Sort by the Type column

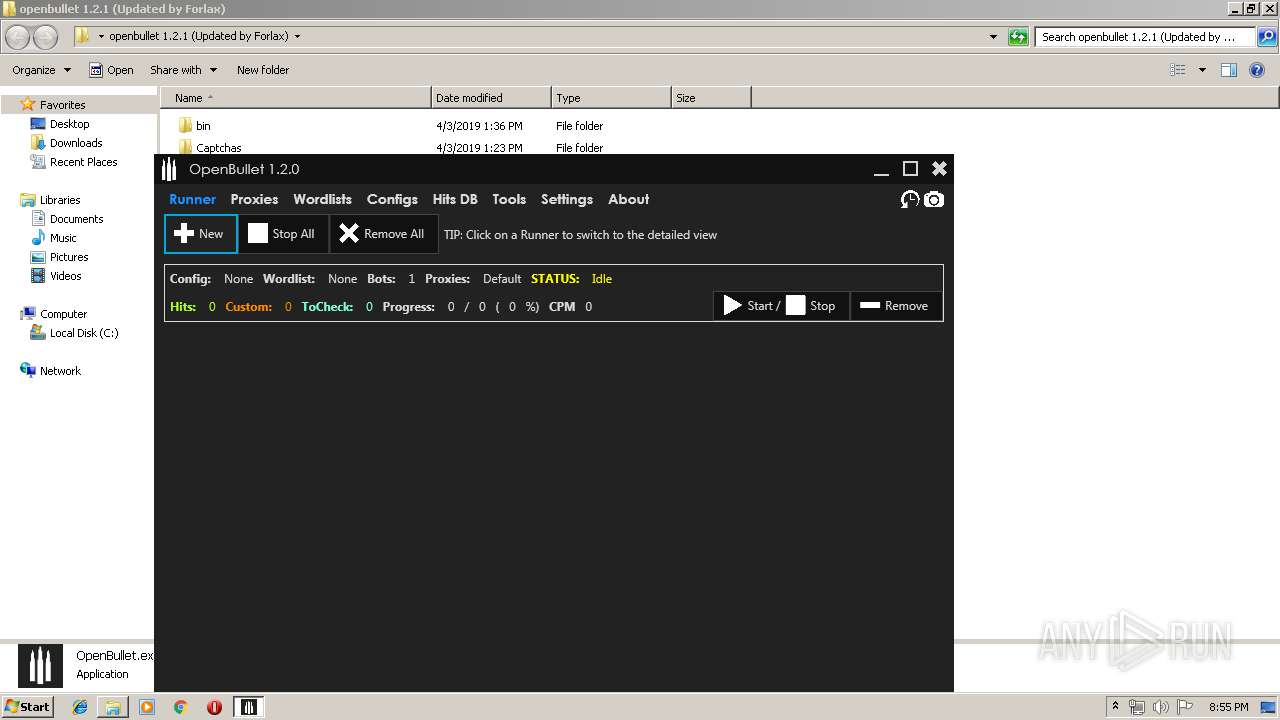[x=611, y=98]
